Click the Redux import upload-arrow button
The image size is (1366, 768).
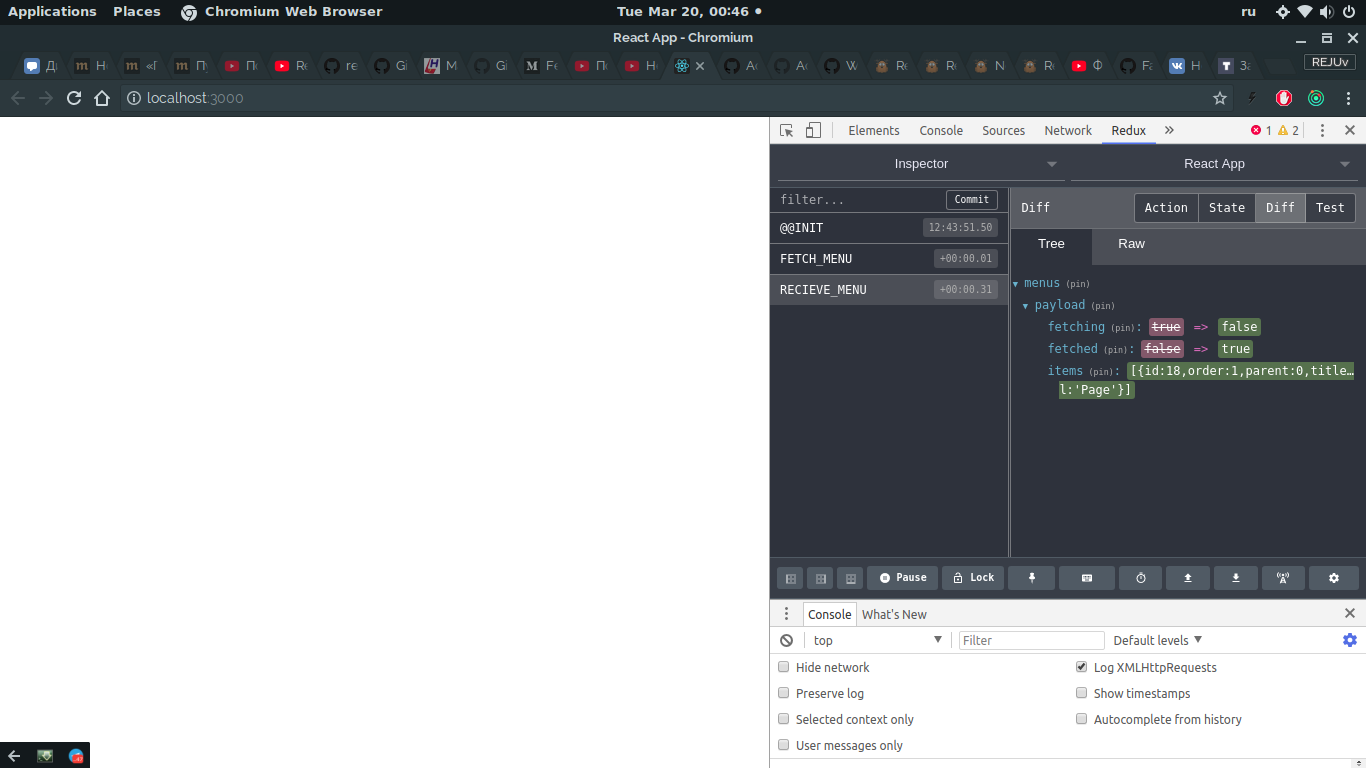pos(1188,578)
